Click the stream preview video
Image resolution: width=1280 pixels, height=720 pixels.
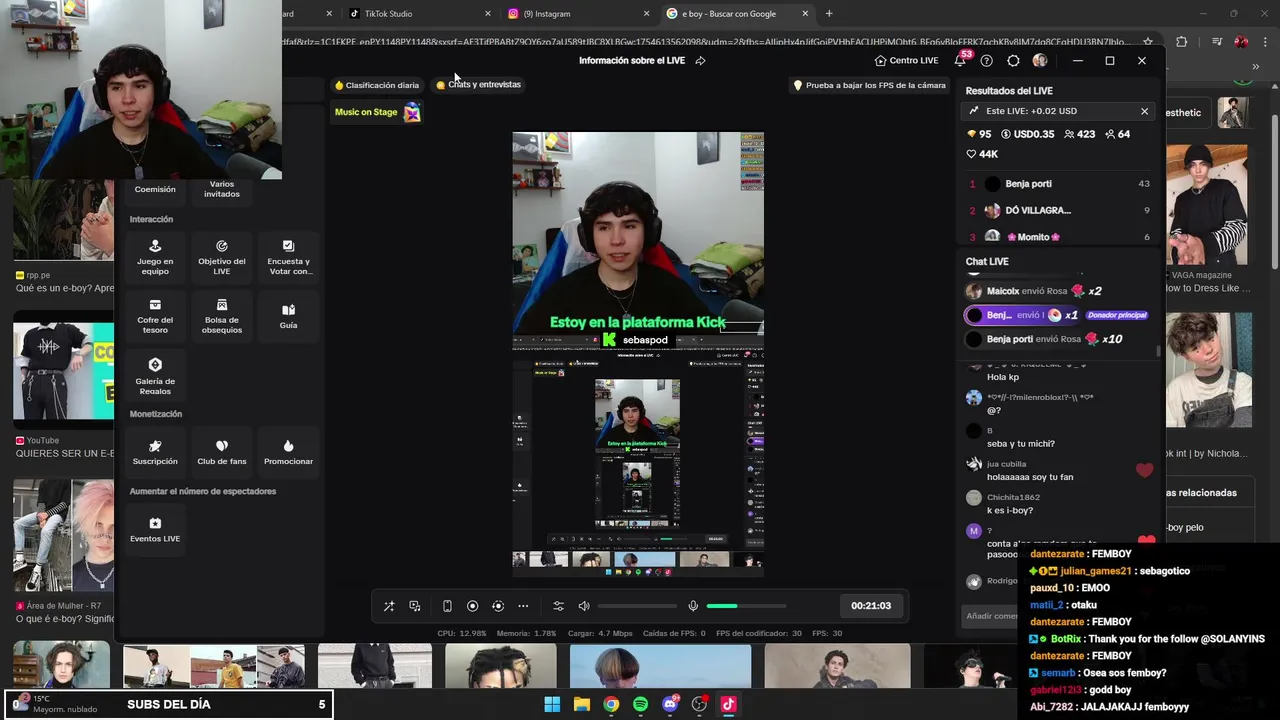(638, 354)
